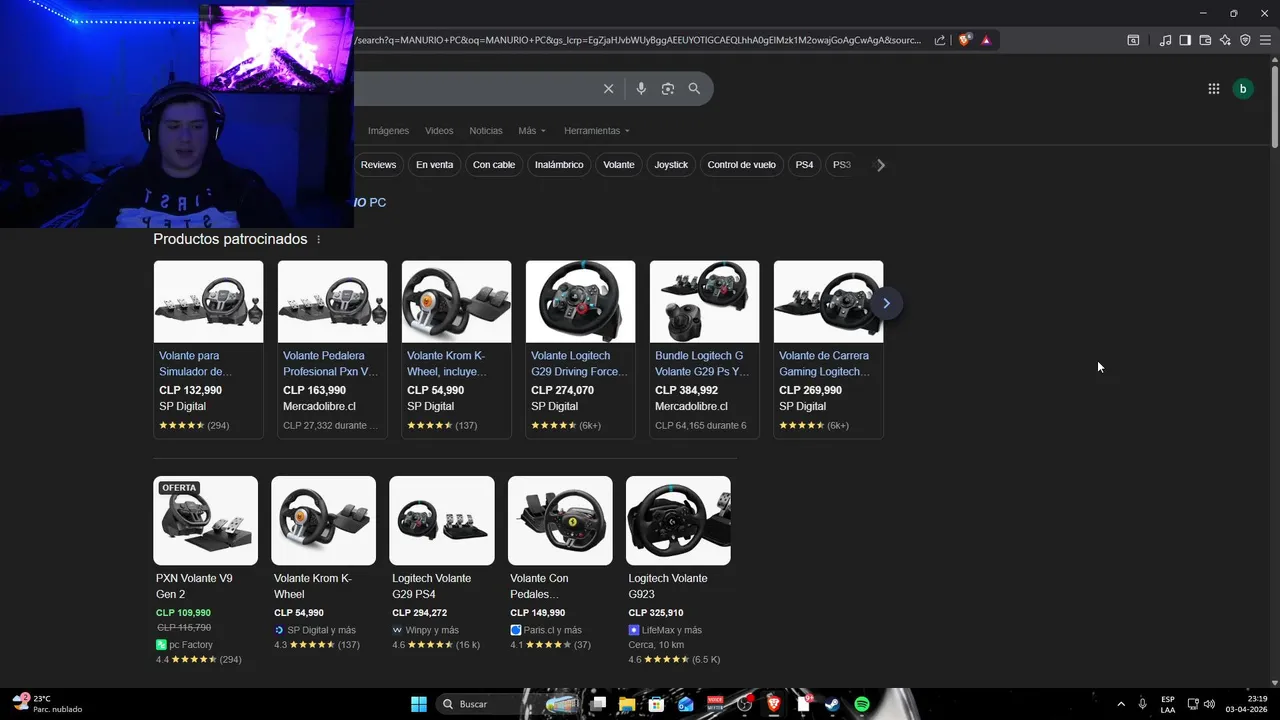The height and width of the screenshot is (720, 1280).
Task: Open 'Bundle Logitech G Volante G29' sponsored link
Action: coord(703,363)
